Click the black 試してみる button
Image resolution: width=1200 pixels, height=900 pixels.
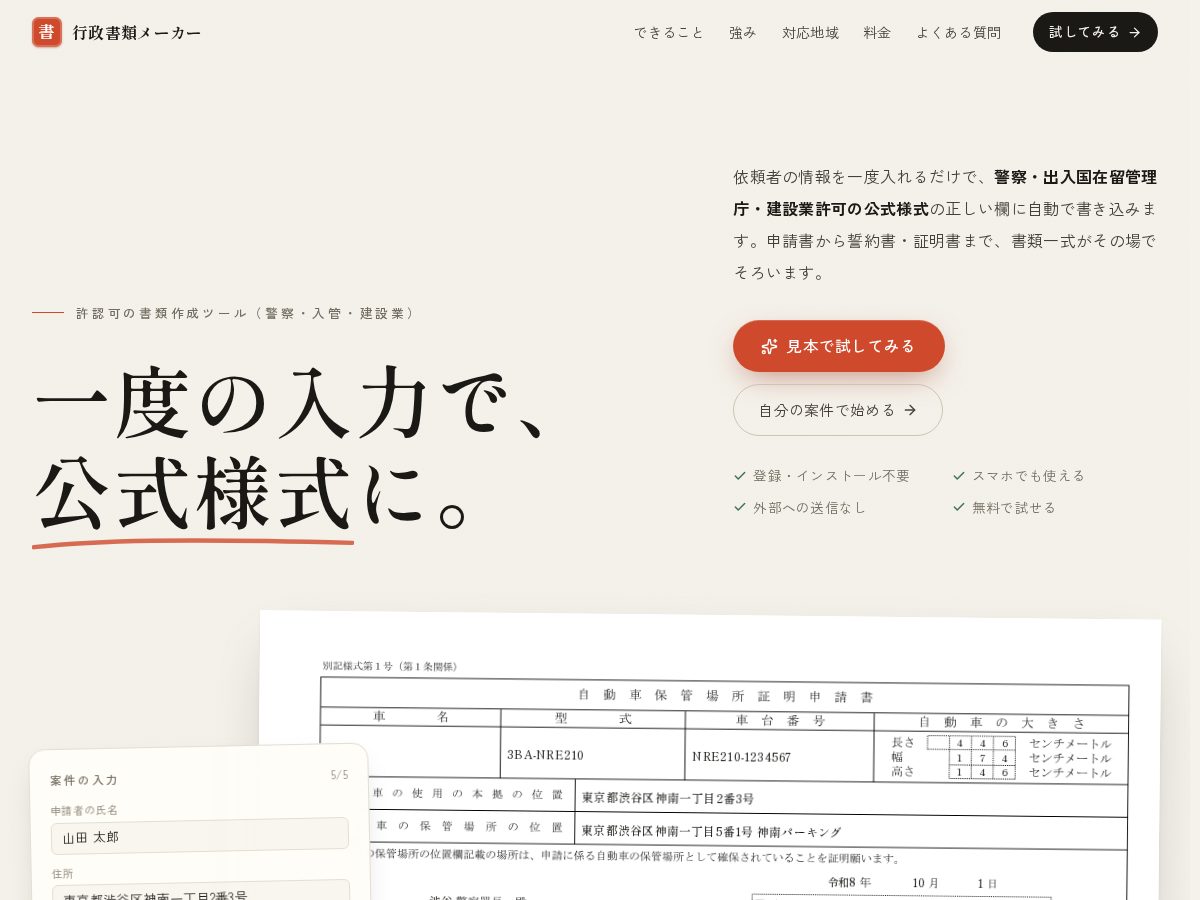point(1095,32)
